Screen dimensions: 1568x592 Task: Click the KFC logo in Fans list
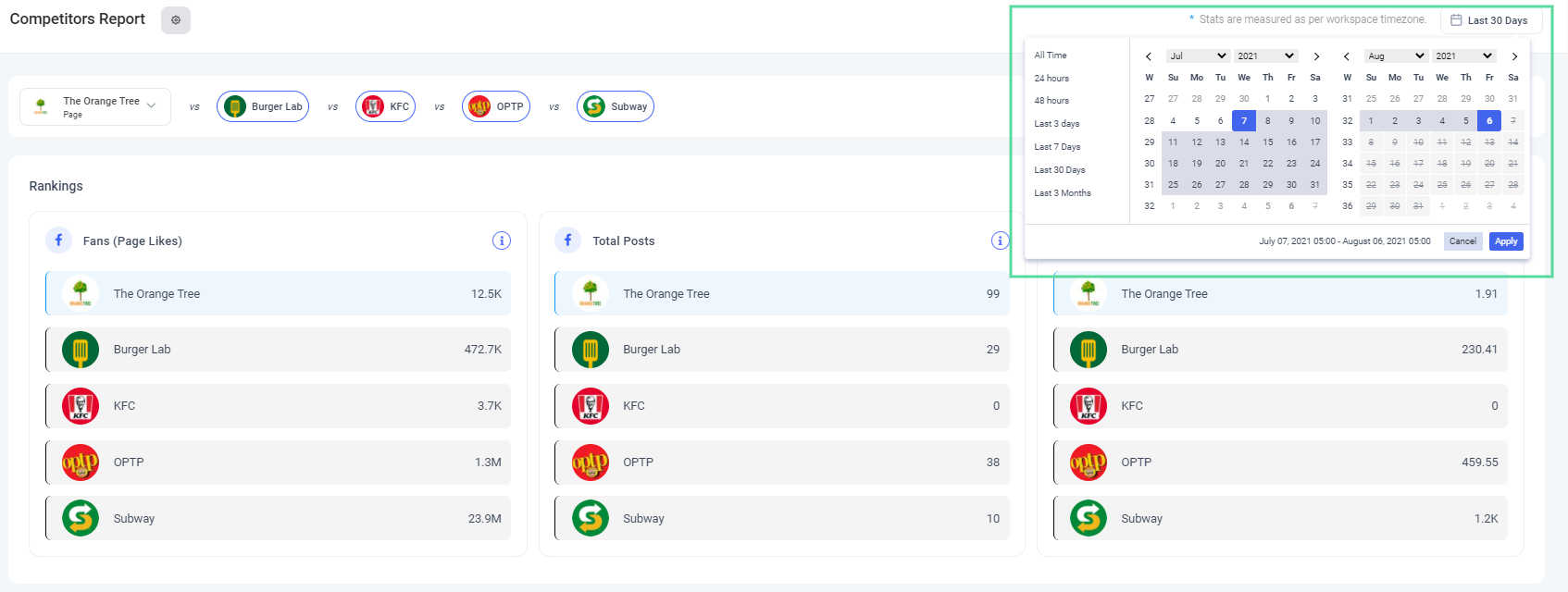click(81, 406)
